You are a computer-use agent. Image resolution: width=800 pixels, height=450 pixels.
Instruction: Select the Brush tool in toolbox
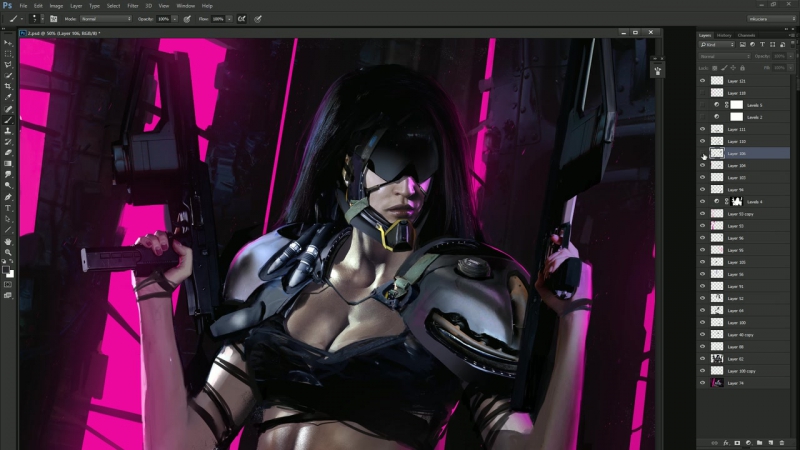click(8, 120)
